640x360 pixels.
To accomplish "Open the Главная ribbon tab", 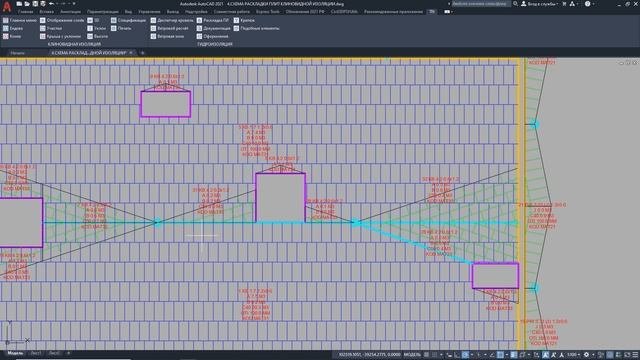I will [x=25, y=12].
